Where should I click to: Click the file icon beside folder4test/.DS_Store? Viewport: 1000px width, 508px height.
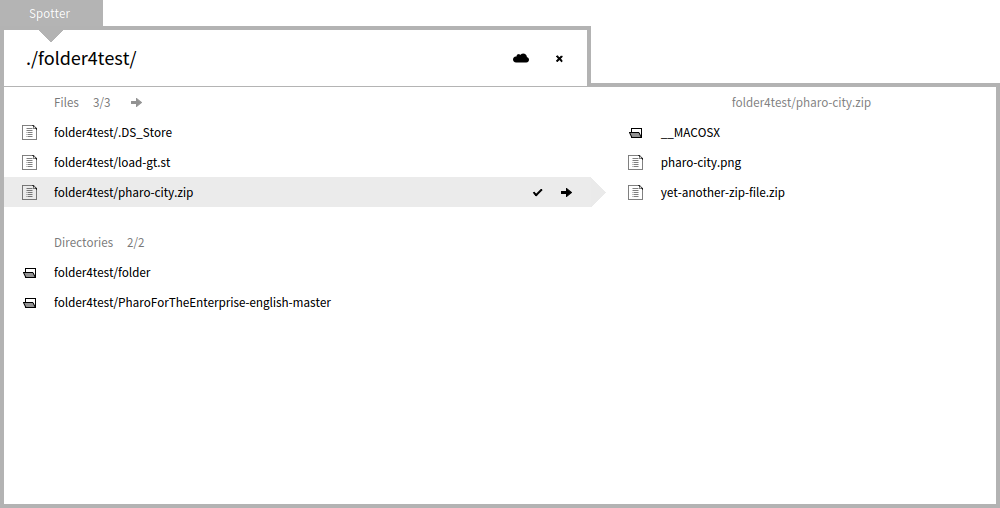[29, 133]
